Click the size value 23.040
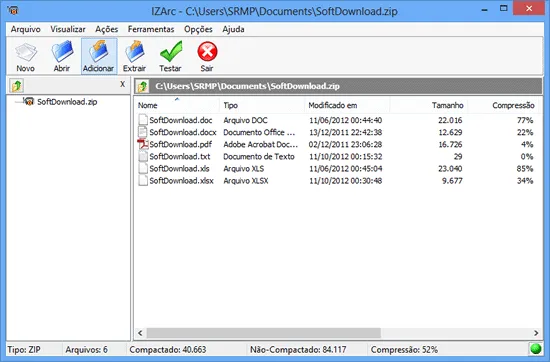550x362 pixels. click(450, 169)
